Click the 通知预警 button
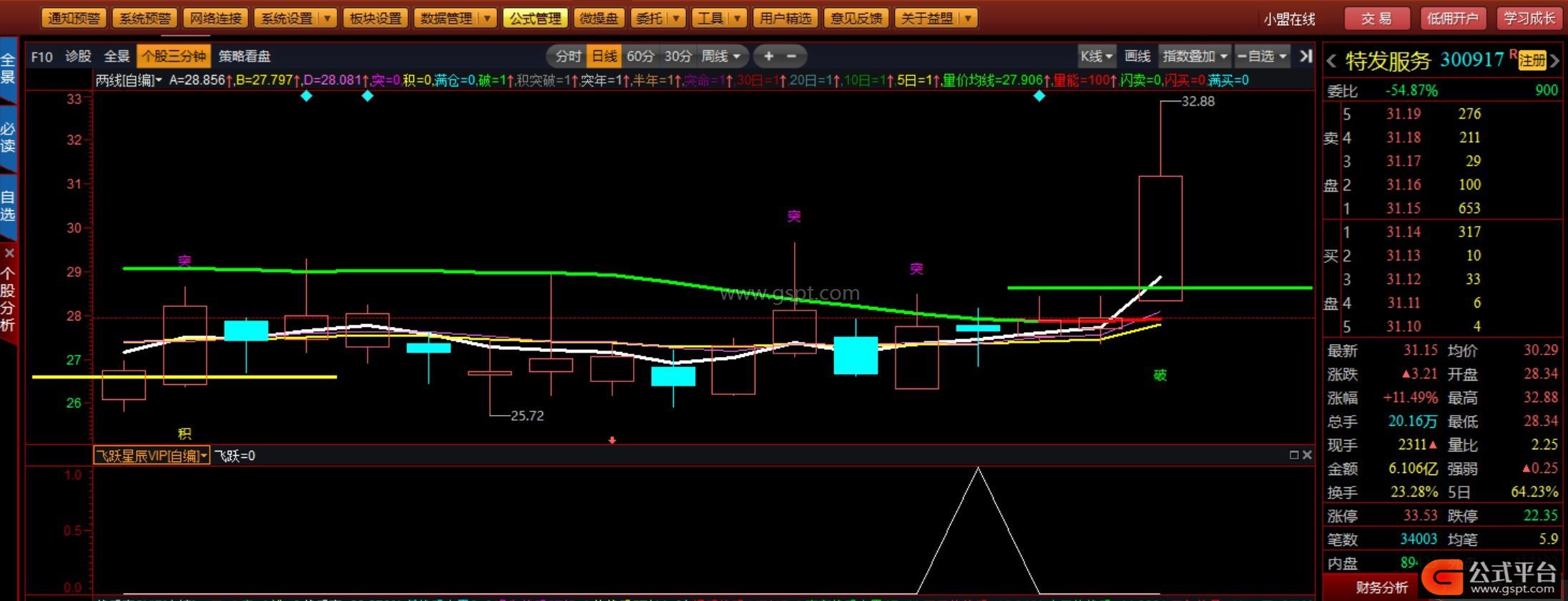Image resolution: width=1568 pixels, height=601 pixels. (74, 19)
